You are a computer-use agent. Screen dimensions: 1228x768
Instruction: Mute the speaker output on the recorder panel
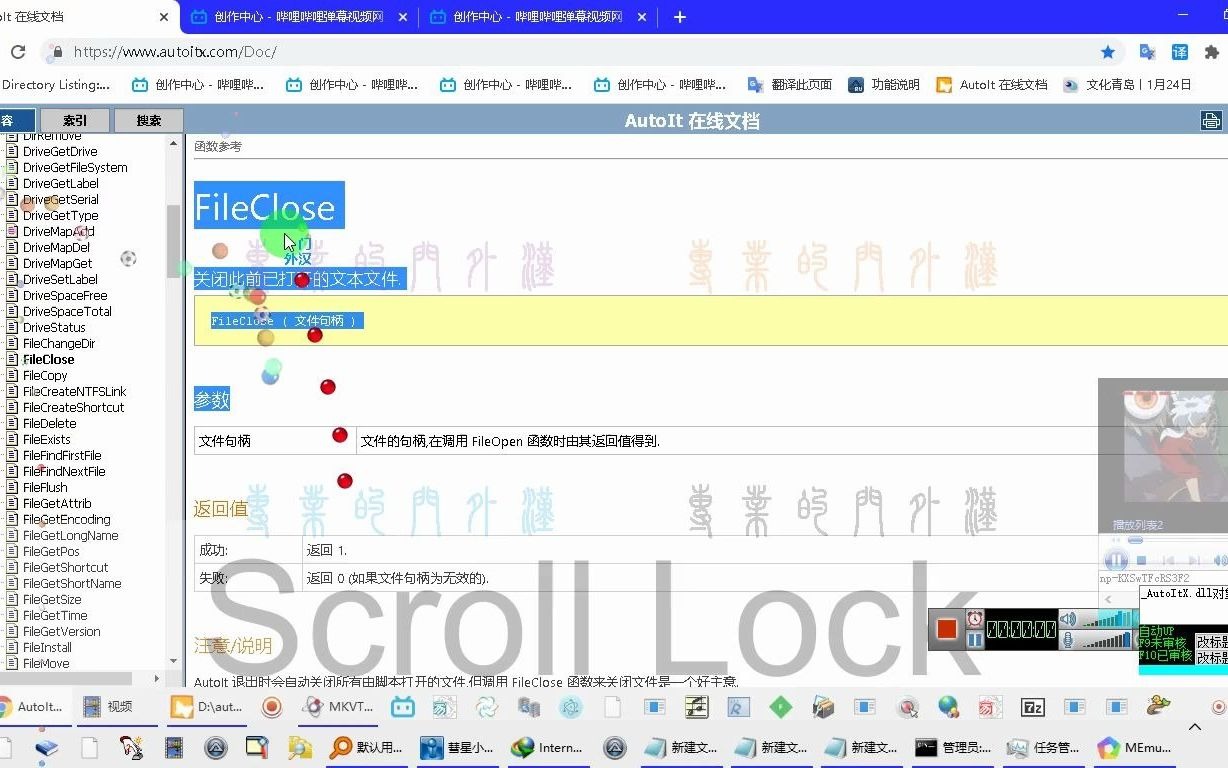pos(1066,620)
